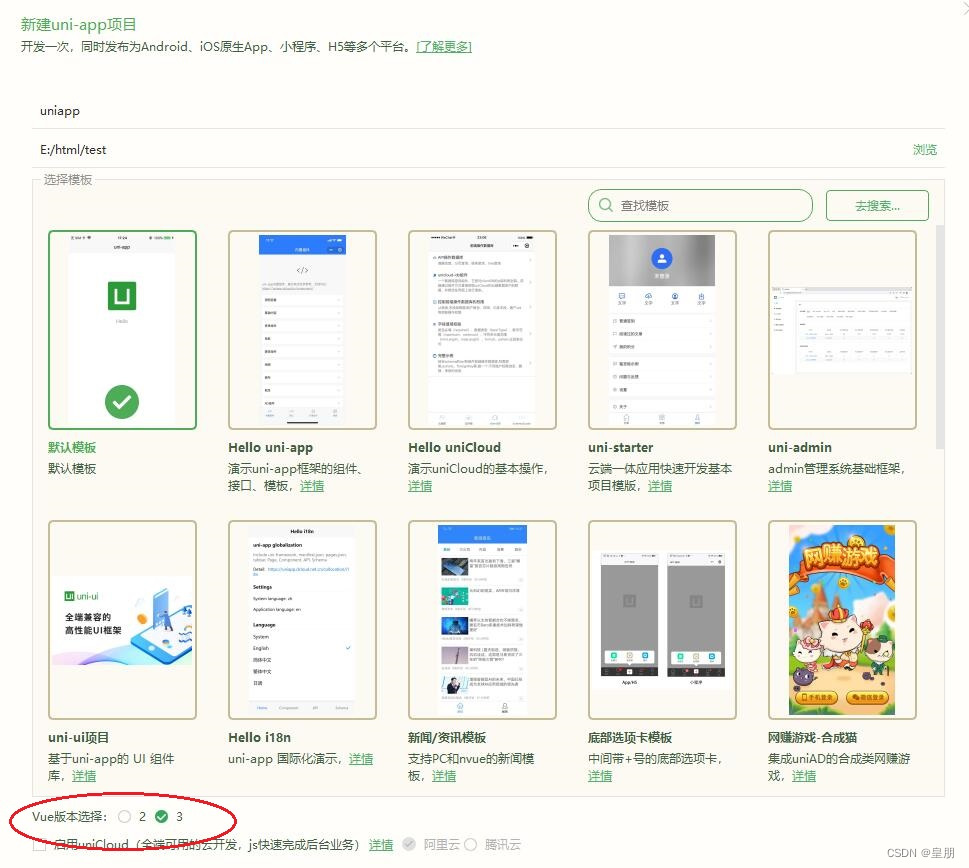This screenshot has width=969, height=868.
Task: Open the 了解更多 link
Action: tap(445, 45)
